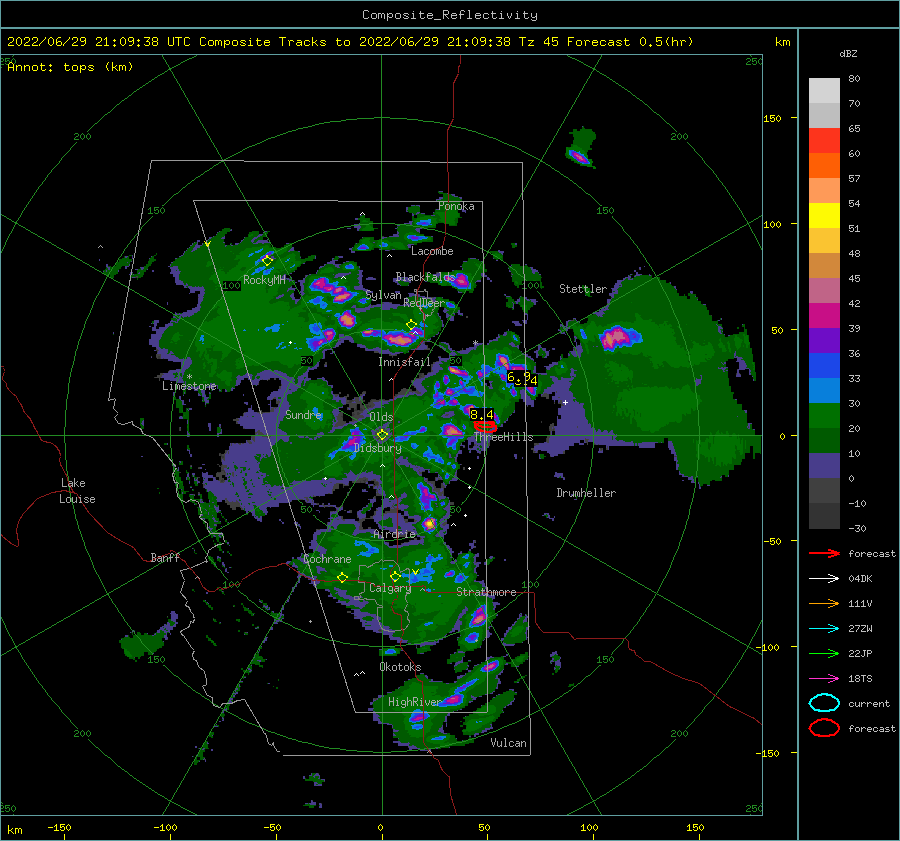
Task: Click the Olds label
Action: [381, 417]
